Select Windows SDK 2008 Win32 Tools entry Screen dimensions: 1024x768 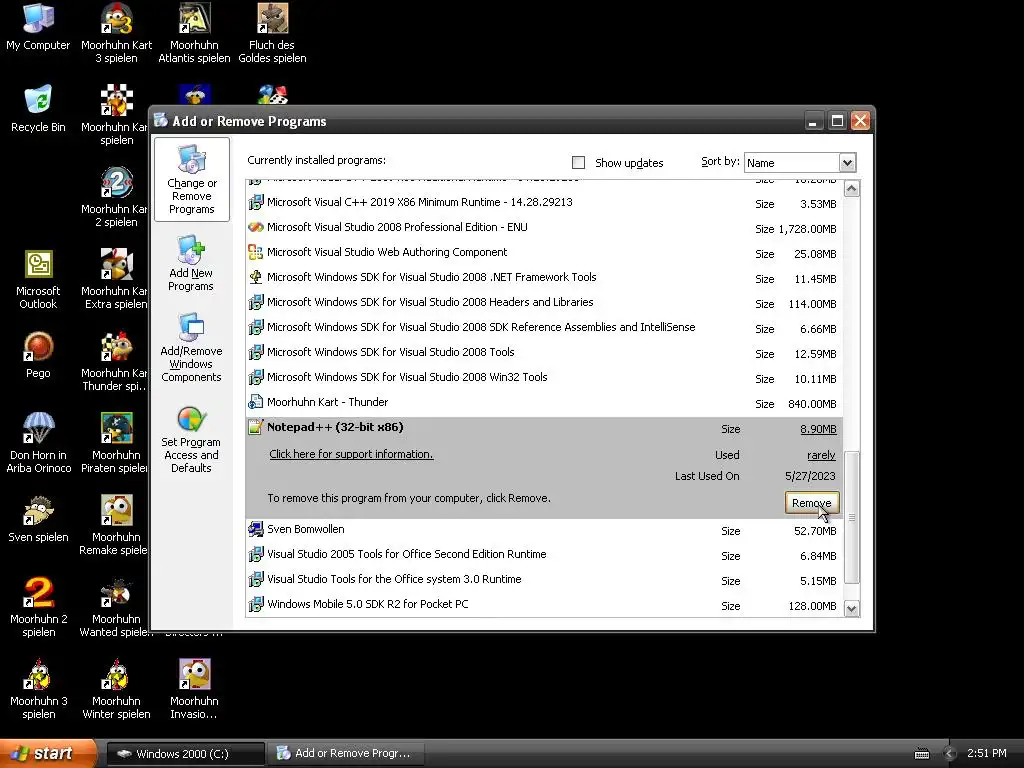tap(545, 377)
